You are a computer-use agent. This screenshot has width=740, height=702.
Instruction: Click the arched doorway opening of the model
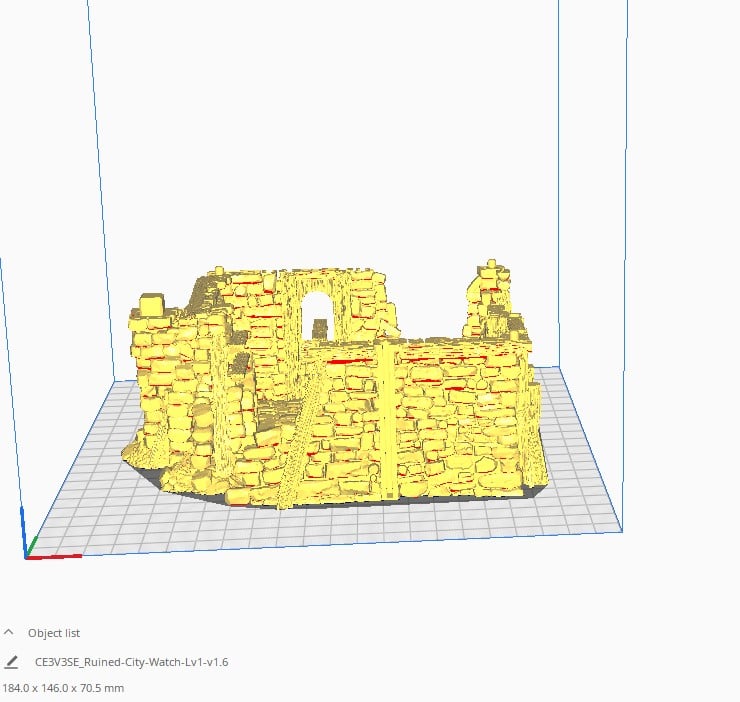point(317,315)
